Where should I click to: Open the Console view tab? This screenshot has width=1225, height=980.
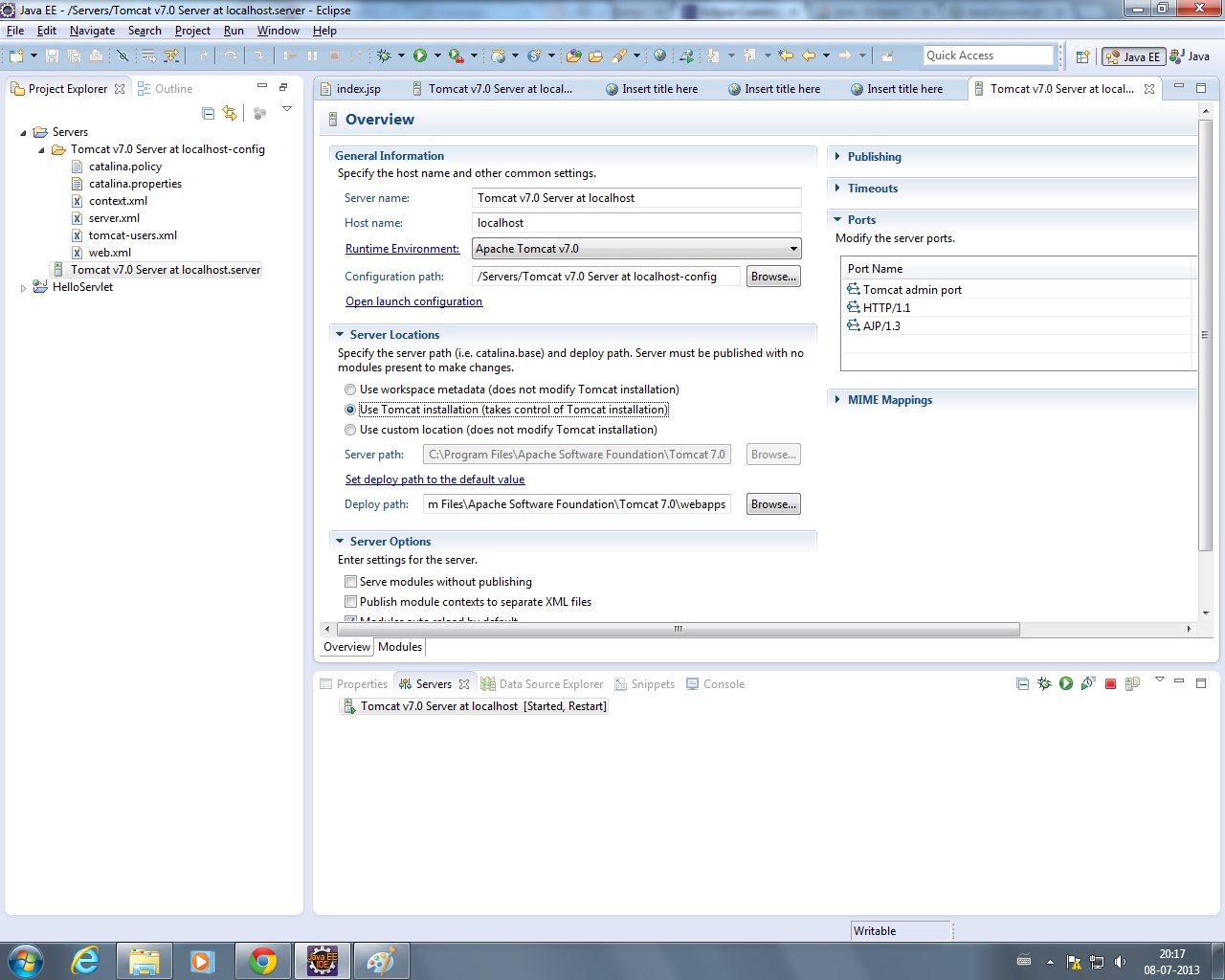coord(715,684)
